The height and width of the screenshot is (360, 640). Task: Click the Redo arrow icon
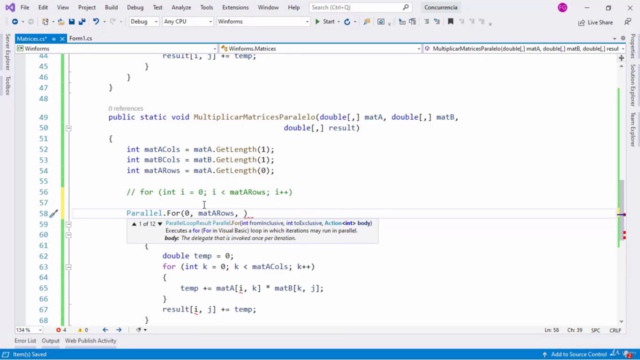pos(113,22)
